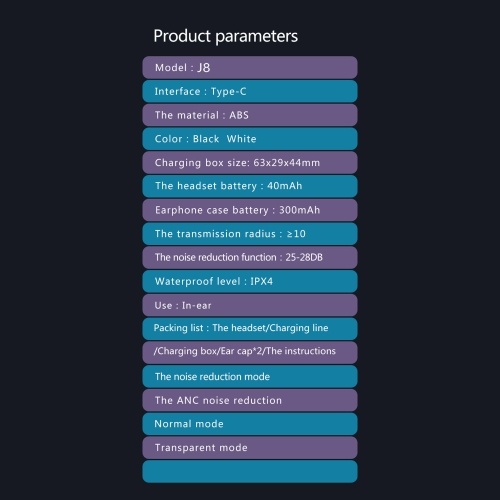Select Earphone case battery 300mAh row

(x=250, y=210)
